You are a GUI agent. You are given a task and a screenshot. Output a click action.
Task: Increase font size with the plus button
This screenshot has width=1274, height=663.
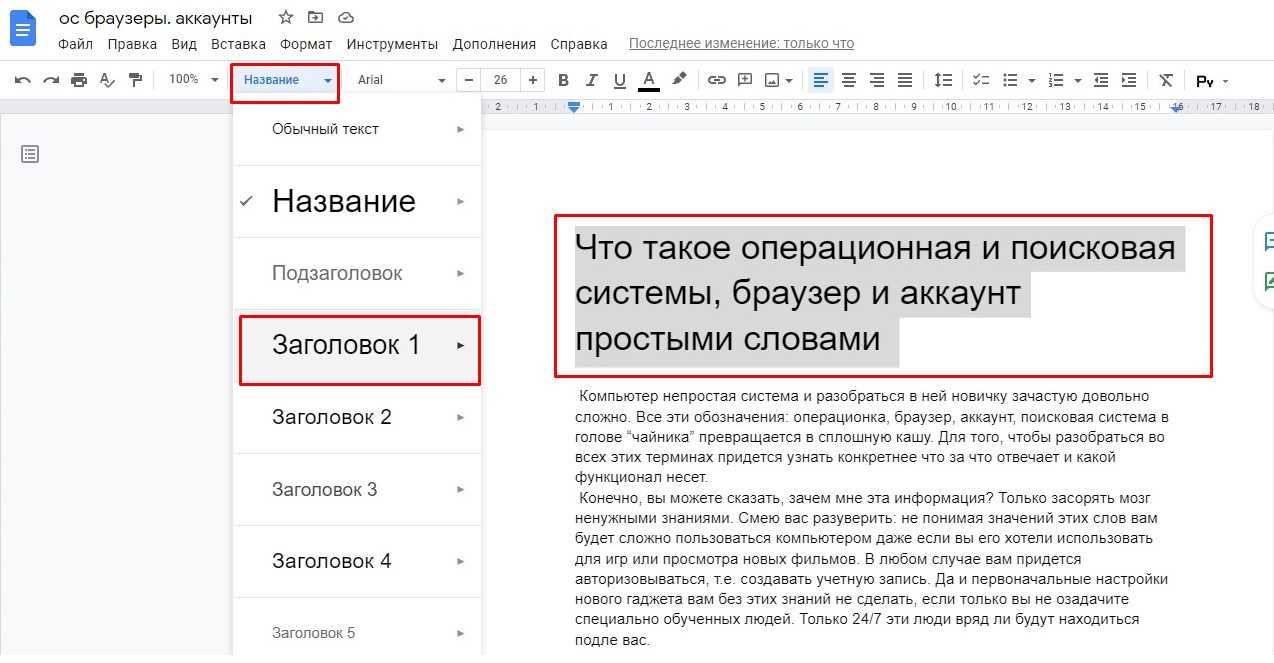pos(533,80)
